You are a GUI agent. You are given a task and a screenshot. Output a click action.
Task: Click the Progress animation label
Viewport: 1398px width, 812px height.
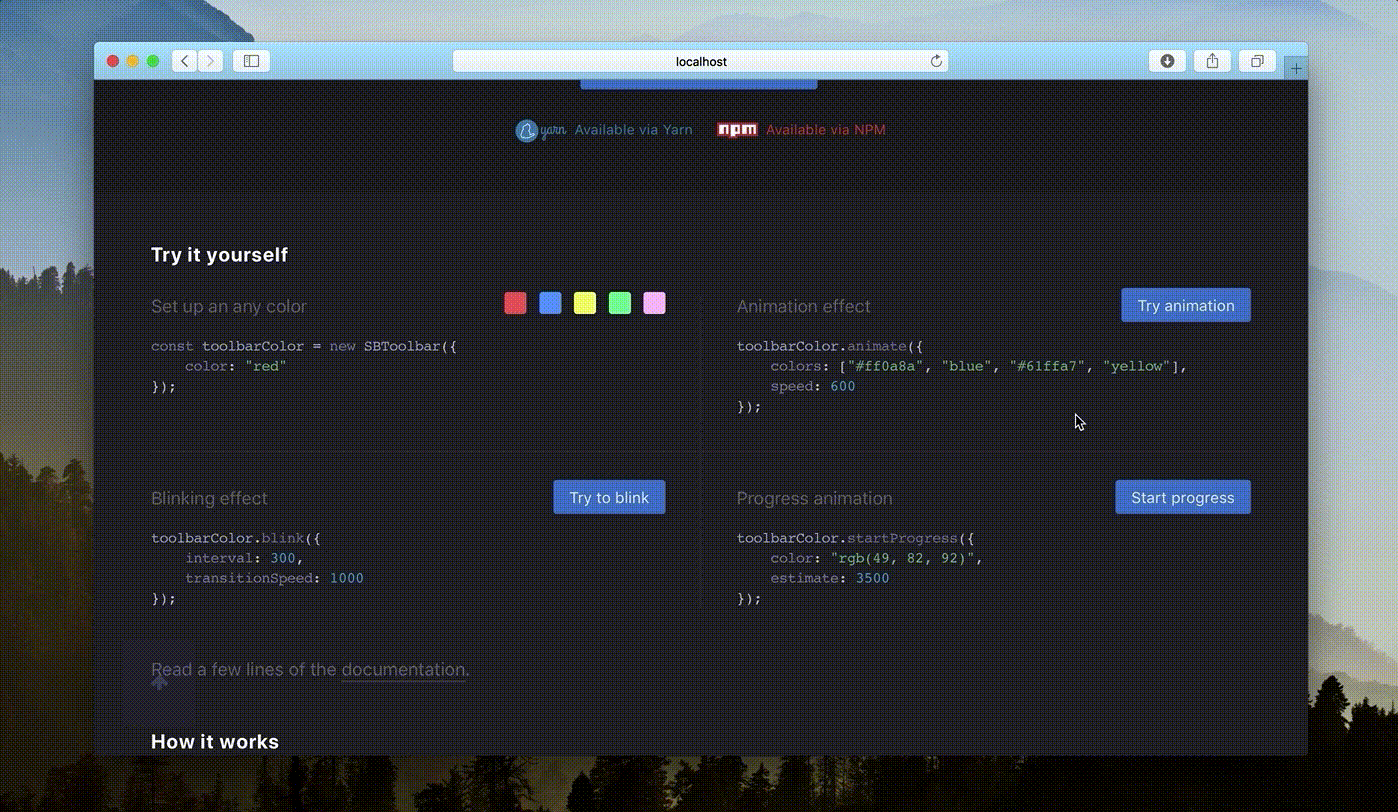click(815, 498)
